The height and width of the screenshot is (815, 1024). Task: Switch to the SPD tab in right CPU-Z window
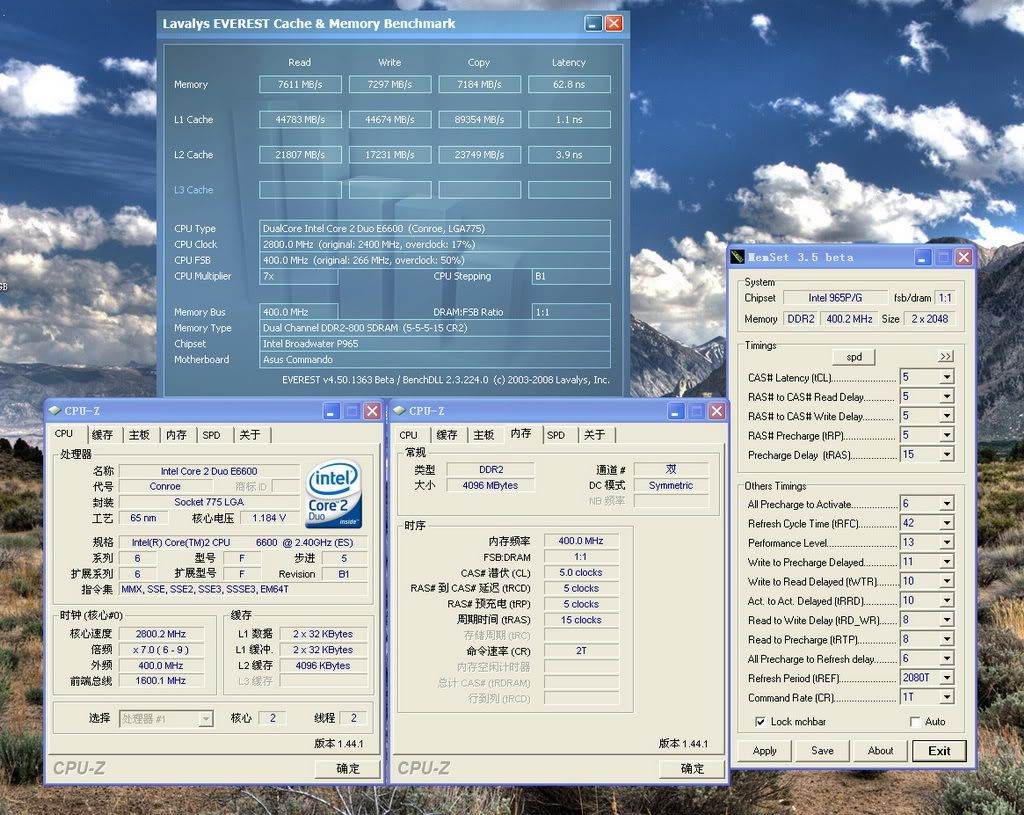point(556,435)
